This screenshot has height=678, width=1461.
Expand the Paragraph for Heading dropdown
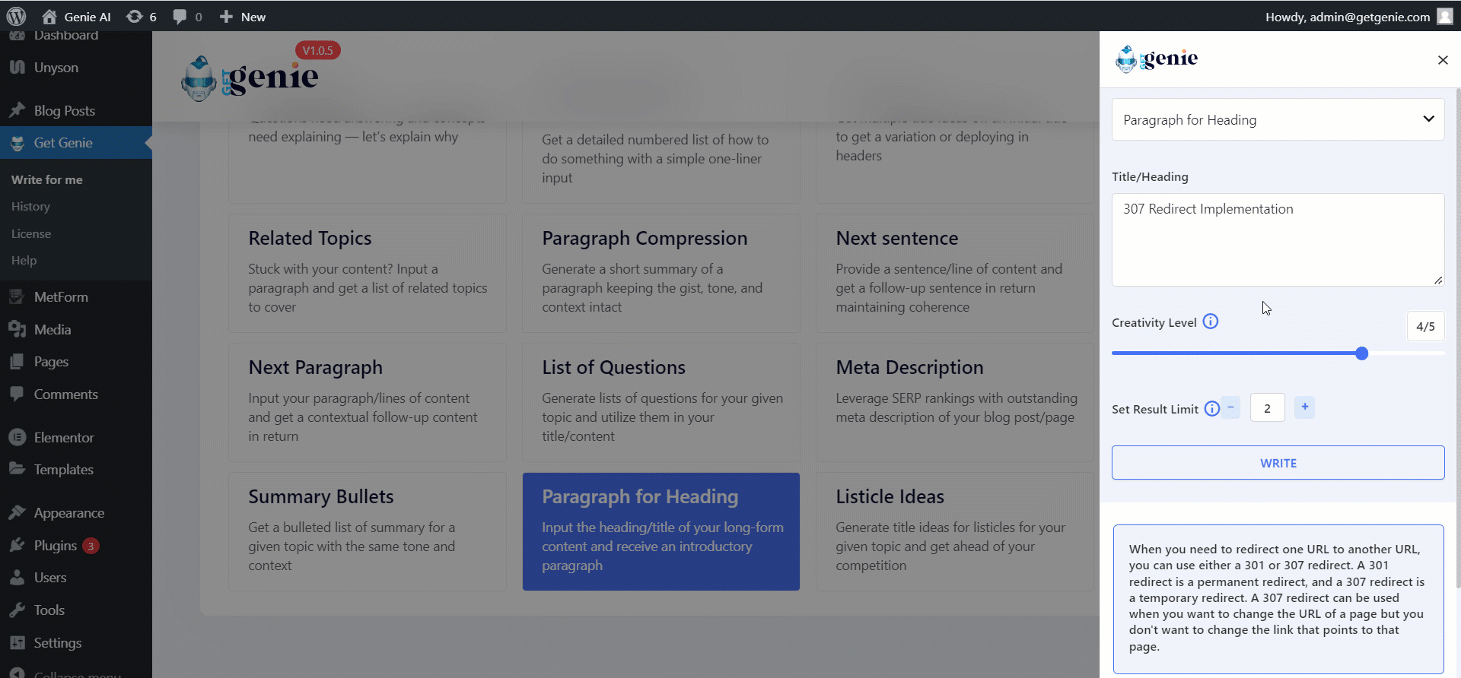click(x=1278, y=119)
